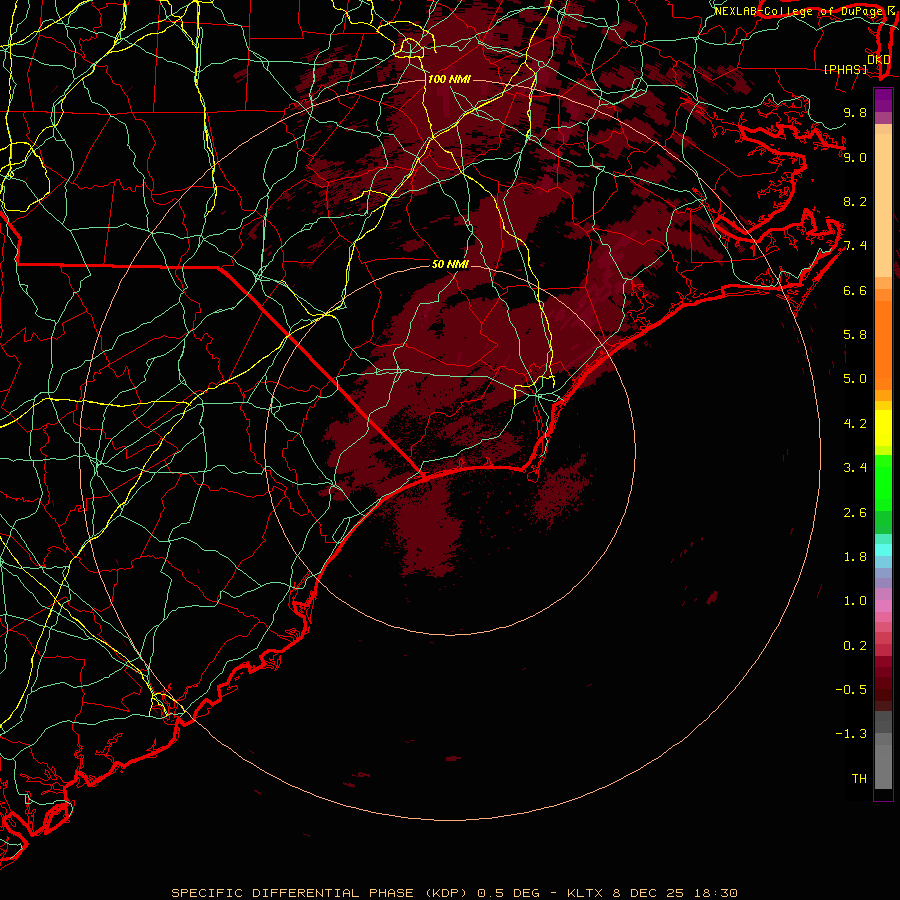
Task: Click the 6.6 value on the scale
Action: click(855, 290)
